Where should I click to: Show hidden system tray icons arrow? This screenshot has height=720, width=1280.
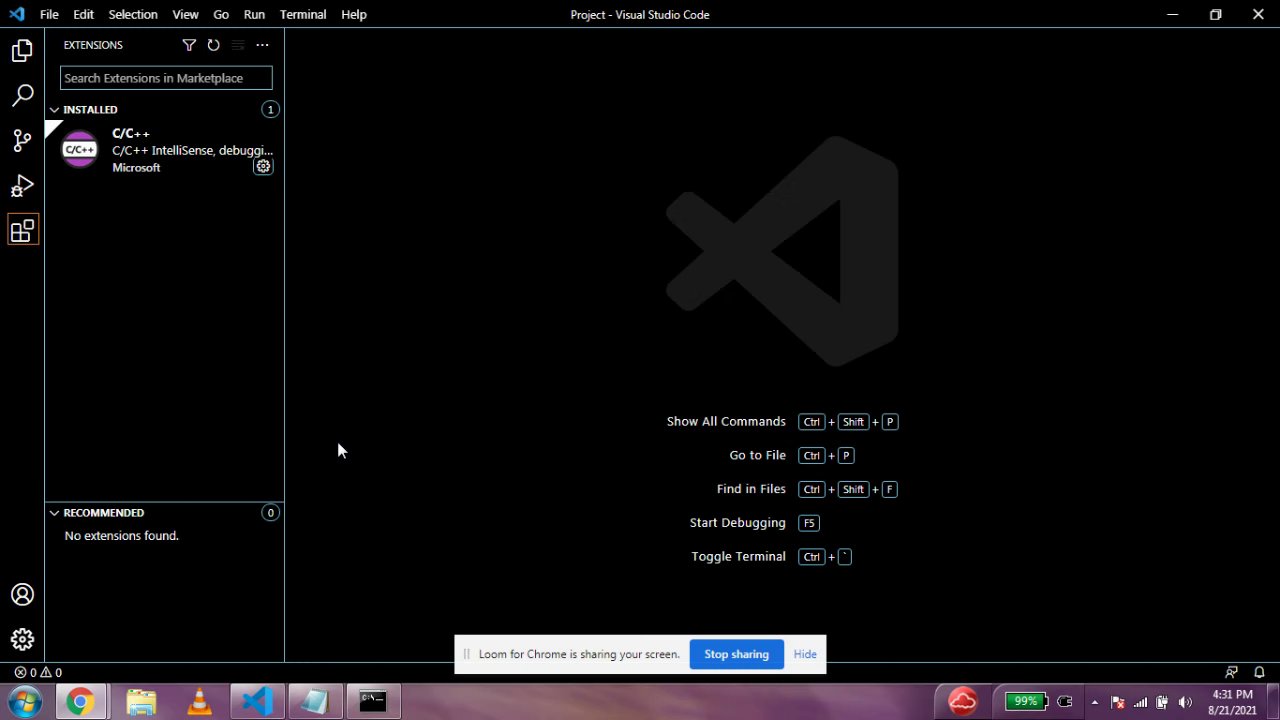click(x=1095, y=702)
